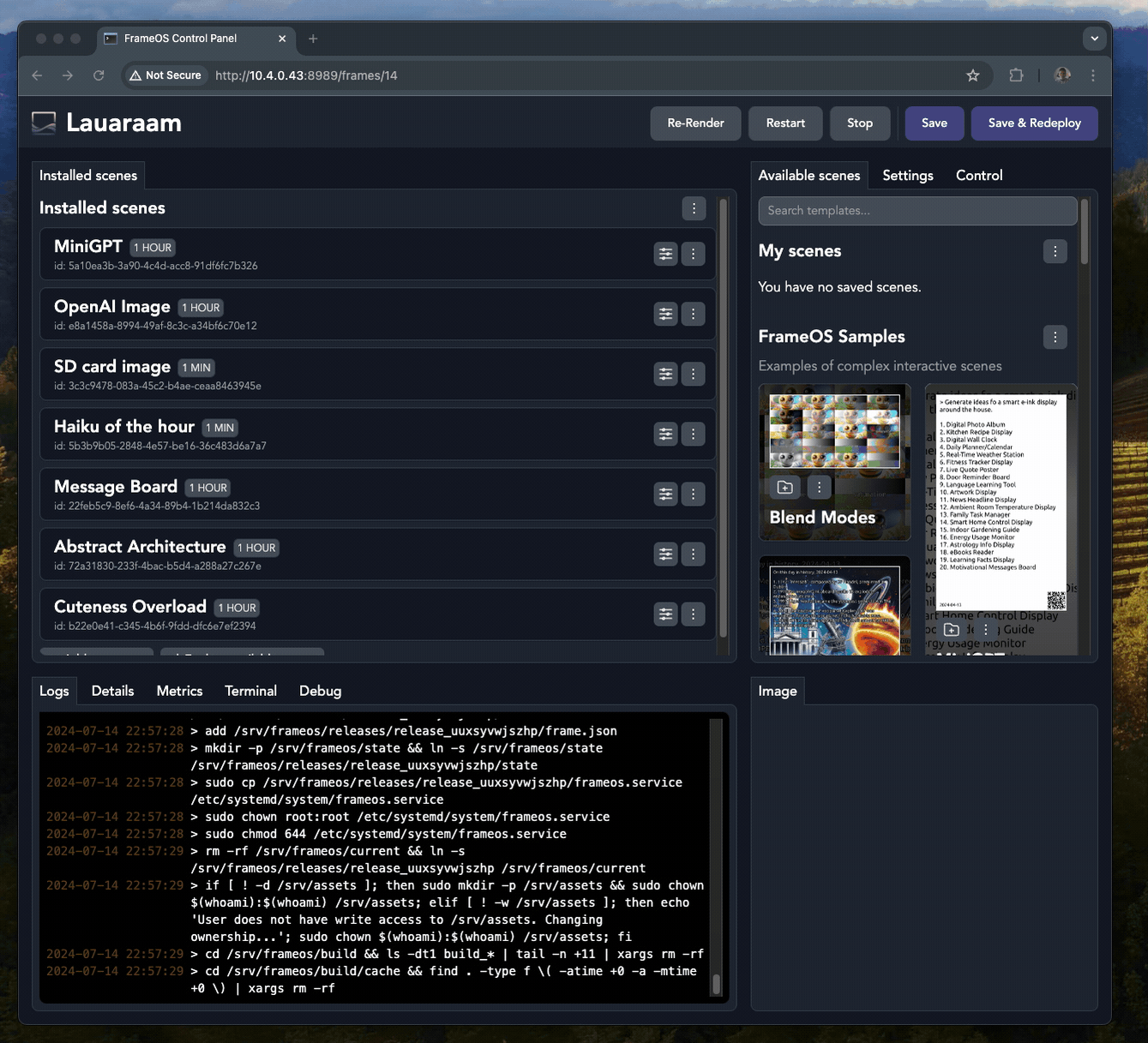Focus the Search templates input field
1148x1043 pixels.
[917, 211]
